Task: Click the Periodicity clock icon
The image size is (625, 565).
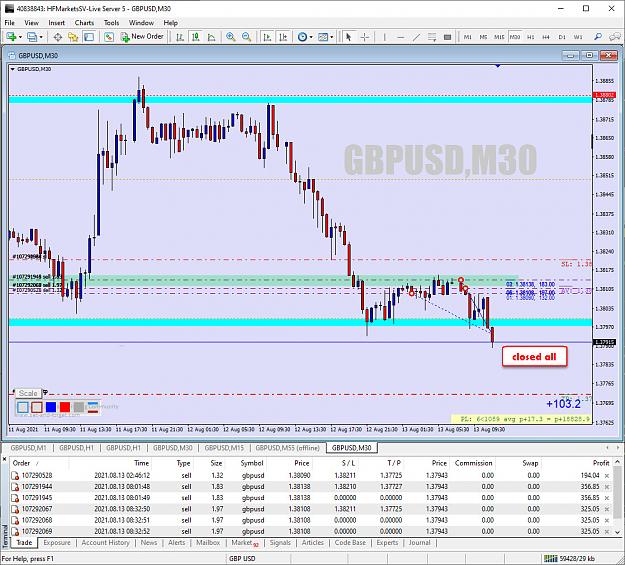Action: [303, 37]
